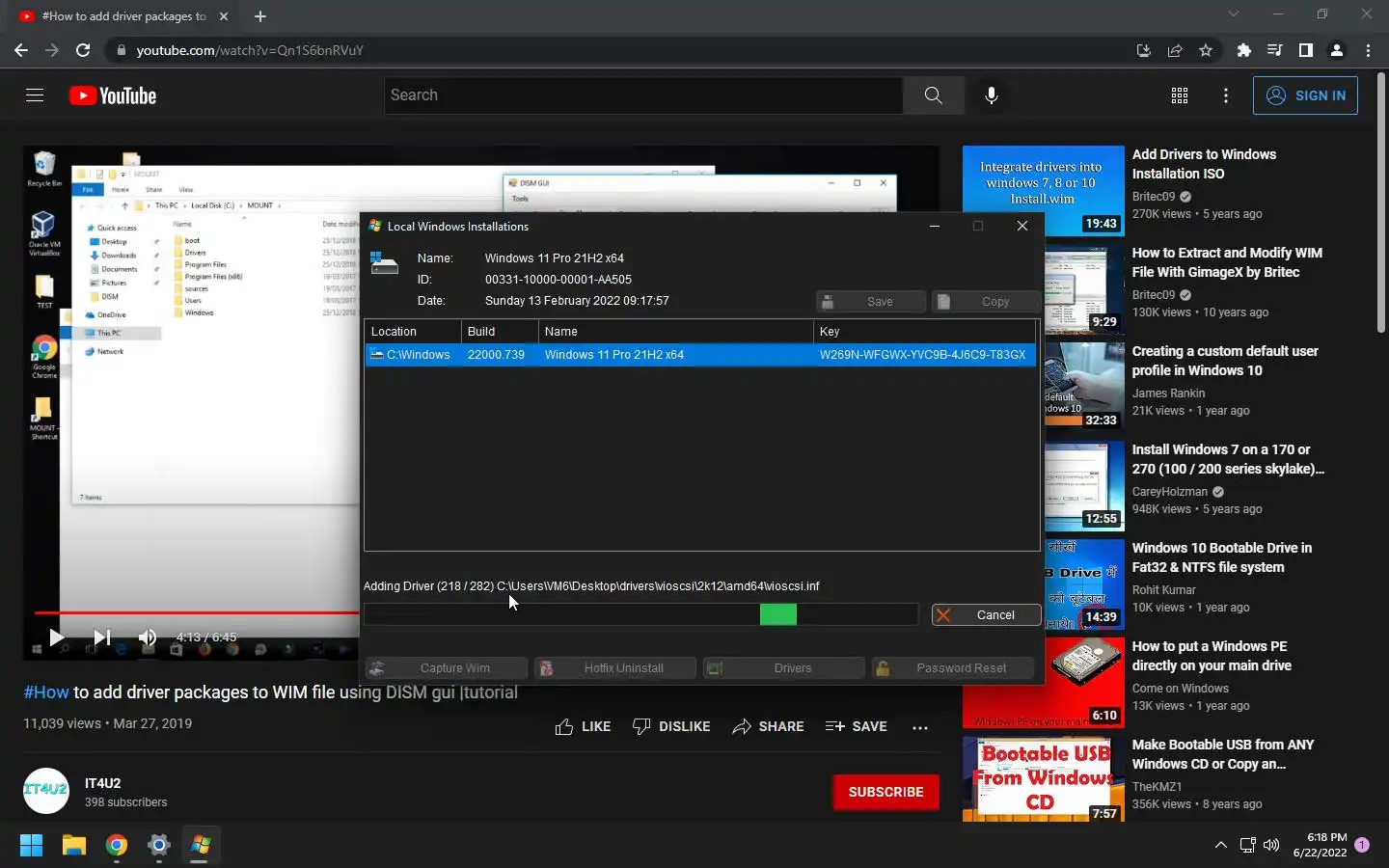Click the green driver progress bar
1389x868 pixels.
pos(778,614)
